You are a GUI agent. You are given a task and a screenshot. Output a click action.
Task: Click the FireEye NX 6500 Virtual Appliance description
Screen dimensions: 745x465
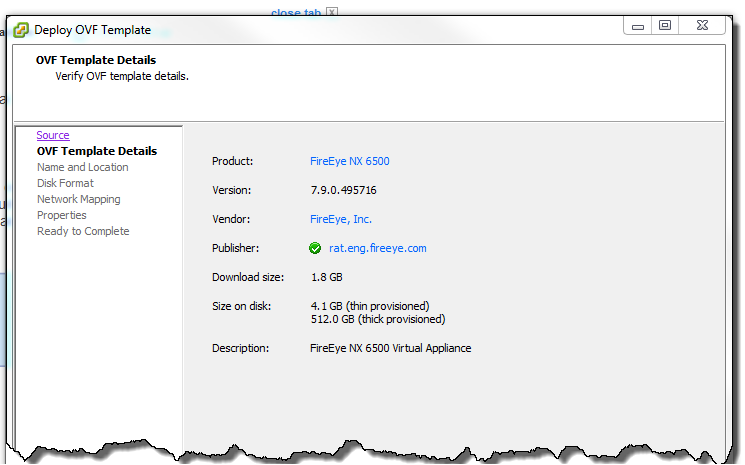[391, 348]
